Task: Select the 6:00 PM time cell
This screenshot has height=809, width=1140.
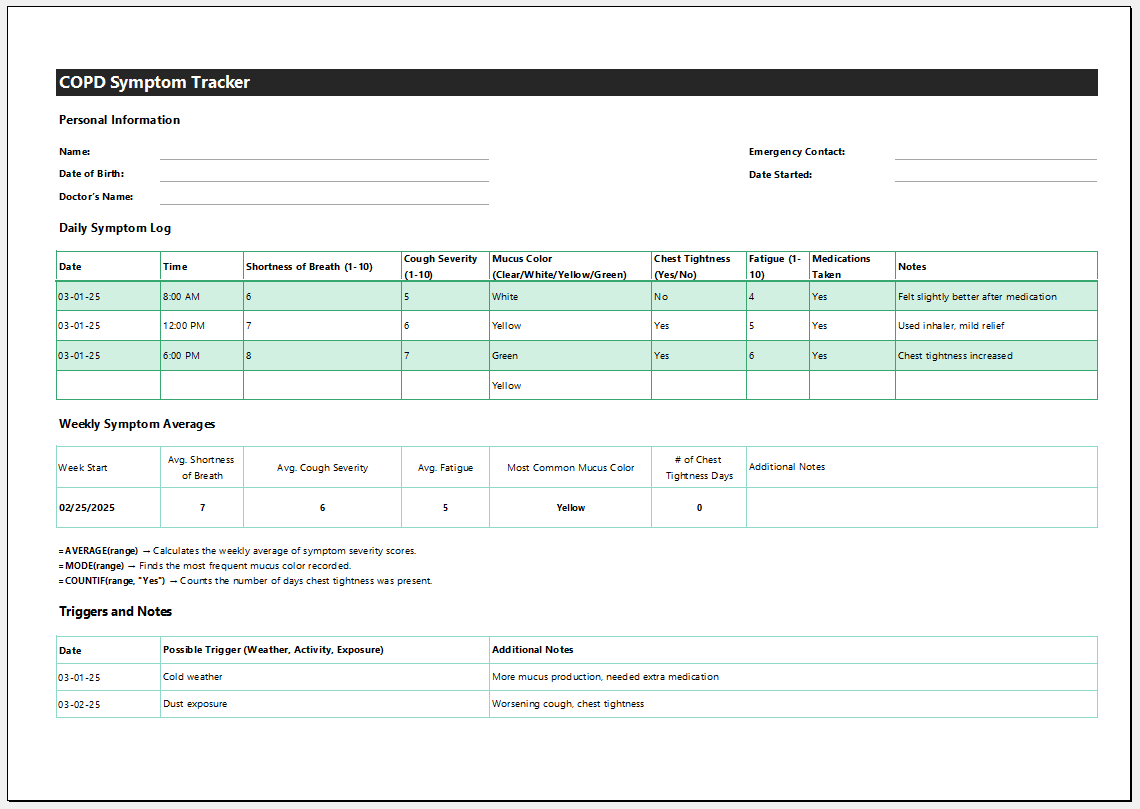Action: coord(201,355)
